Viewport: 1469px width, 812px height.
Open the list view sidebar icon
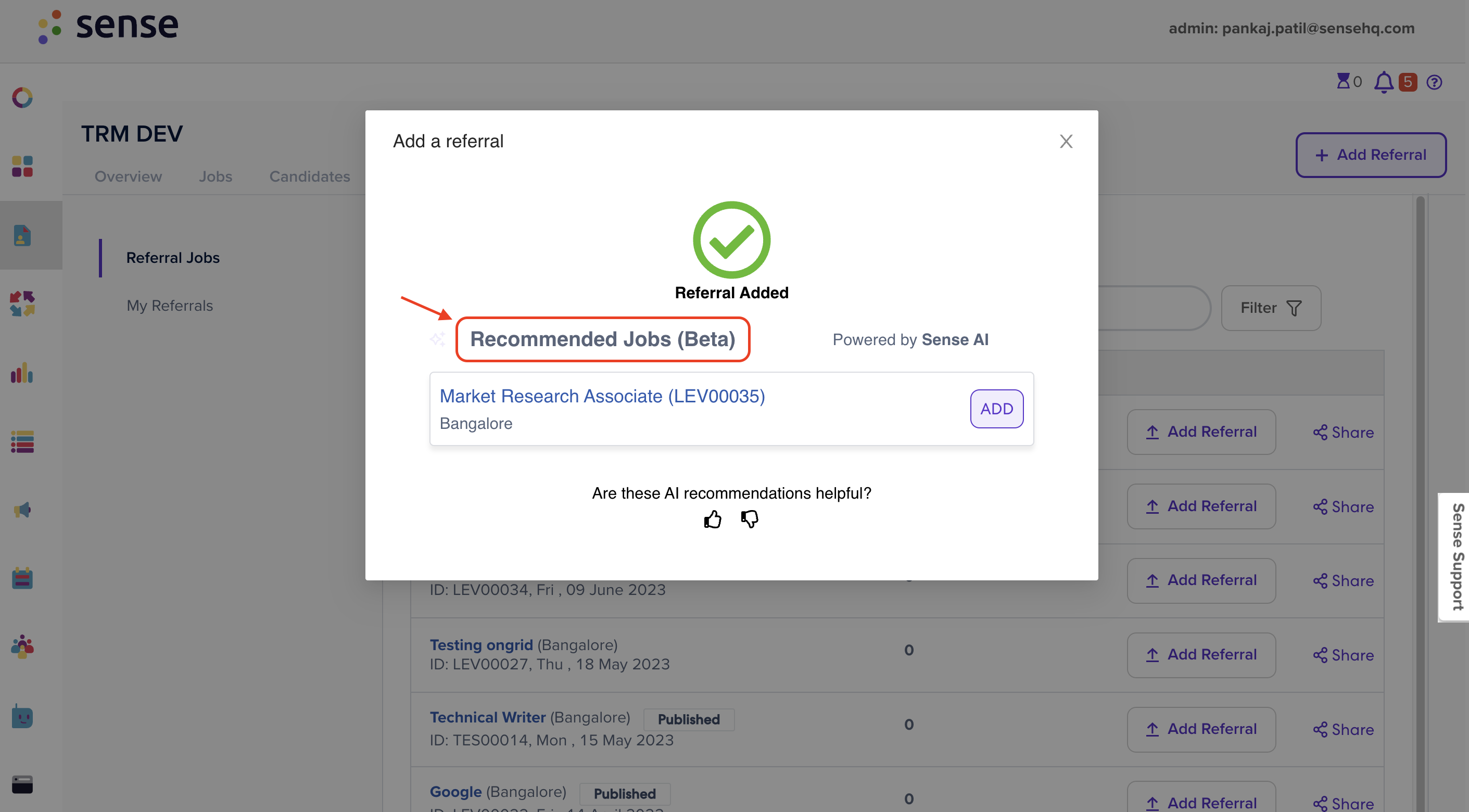pyautogui.click(x=22, y=441)
